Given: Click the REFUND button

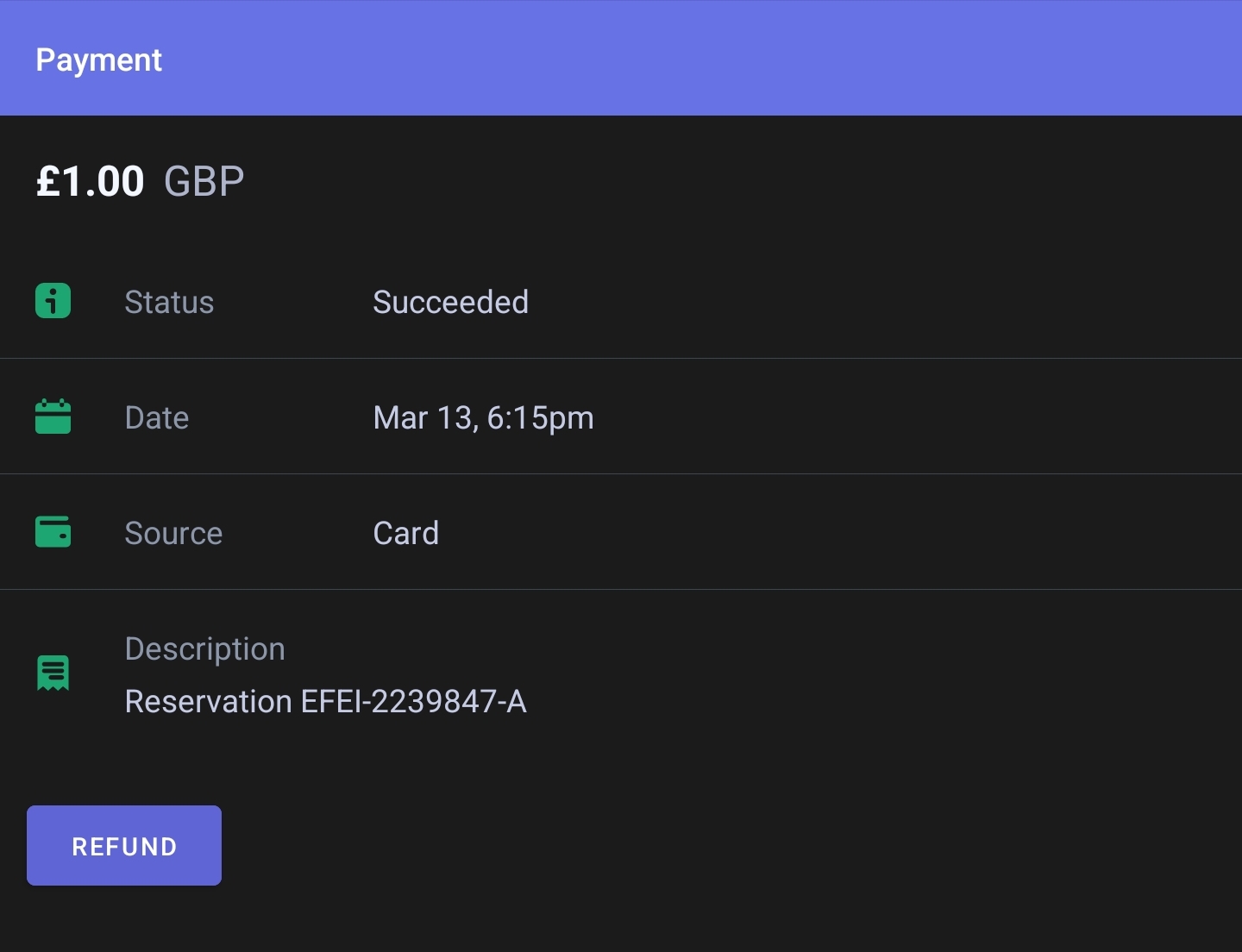Looking at the screenshot, I should [x=124, y=846].
